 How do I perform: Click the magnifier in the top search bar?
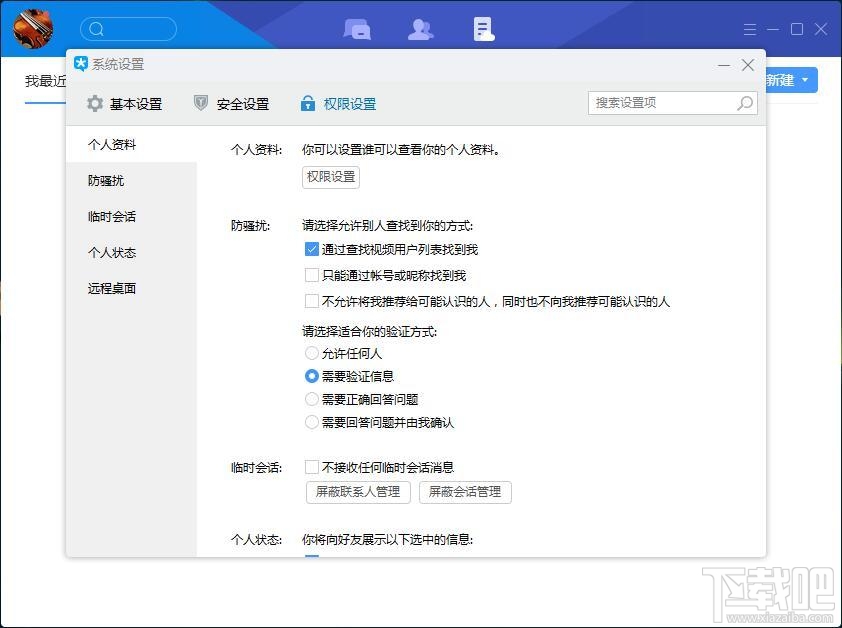point(96,28)
